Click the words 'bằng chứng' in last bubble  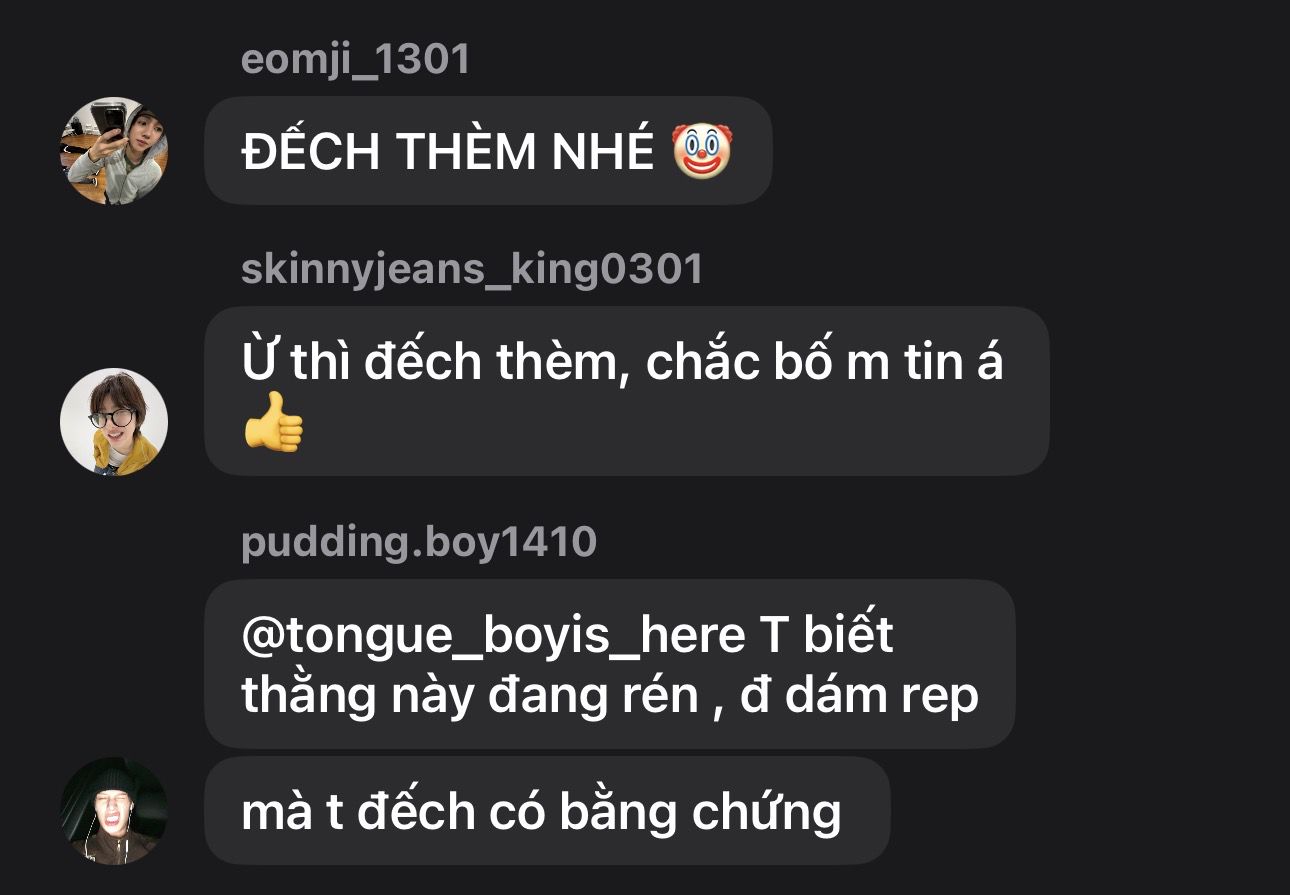coord(700,813)
